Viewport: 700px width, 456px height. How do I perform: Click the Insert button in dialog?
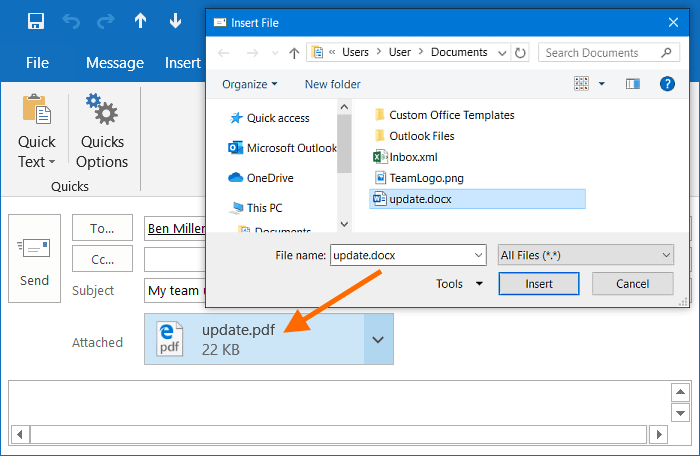point(539,284)
